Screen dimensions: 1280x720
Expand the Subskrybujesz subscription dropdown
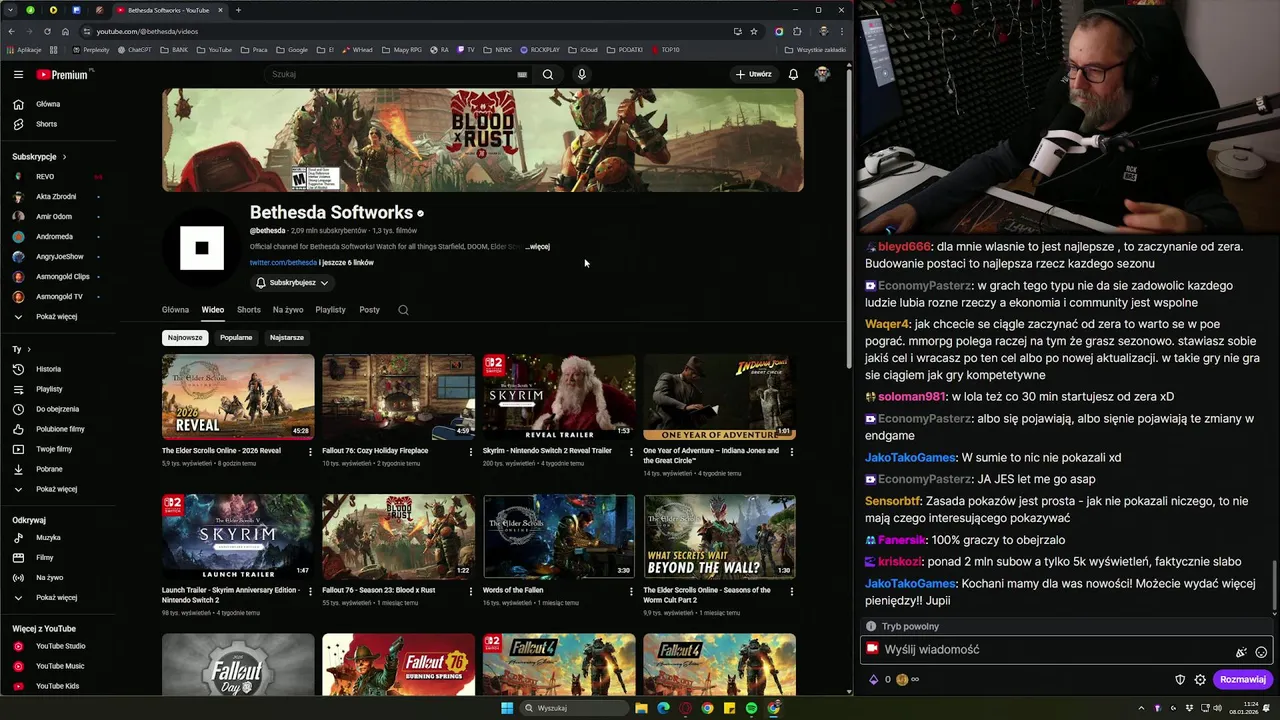[x=292, y=283]
